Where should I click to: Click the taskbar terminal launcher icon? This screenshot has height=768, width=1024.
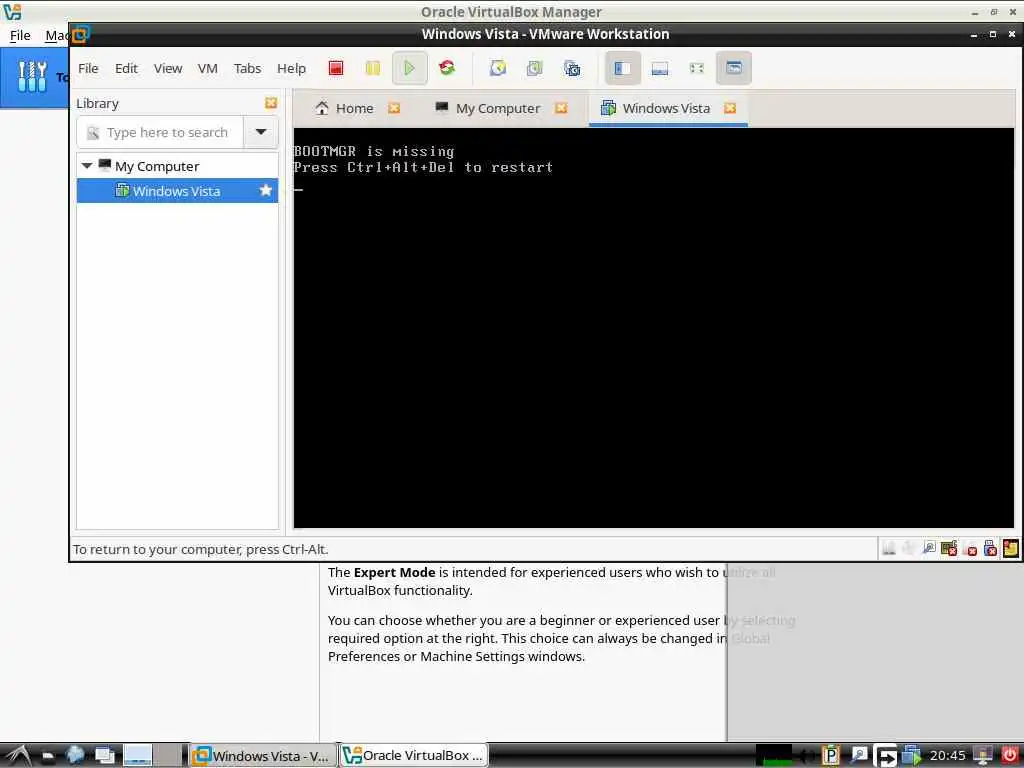click(48, 756)
